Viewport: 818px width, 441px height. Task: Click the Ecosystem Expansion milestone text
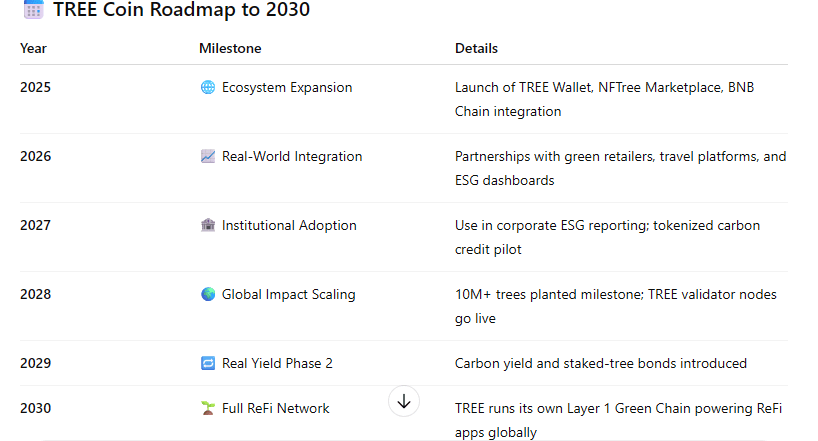tap(287, 88)
